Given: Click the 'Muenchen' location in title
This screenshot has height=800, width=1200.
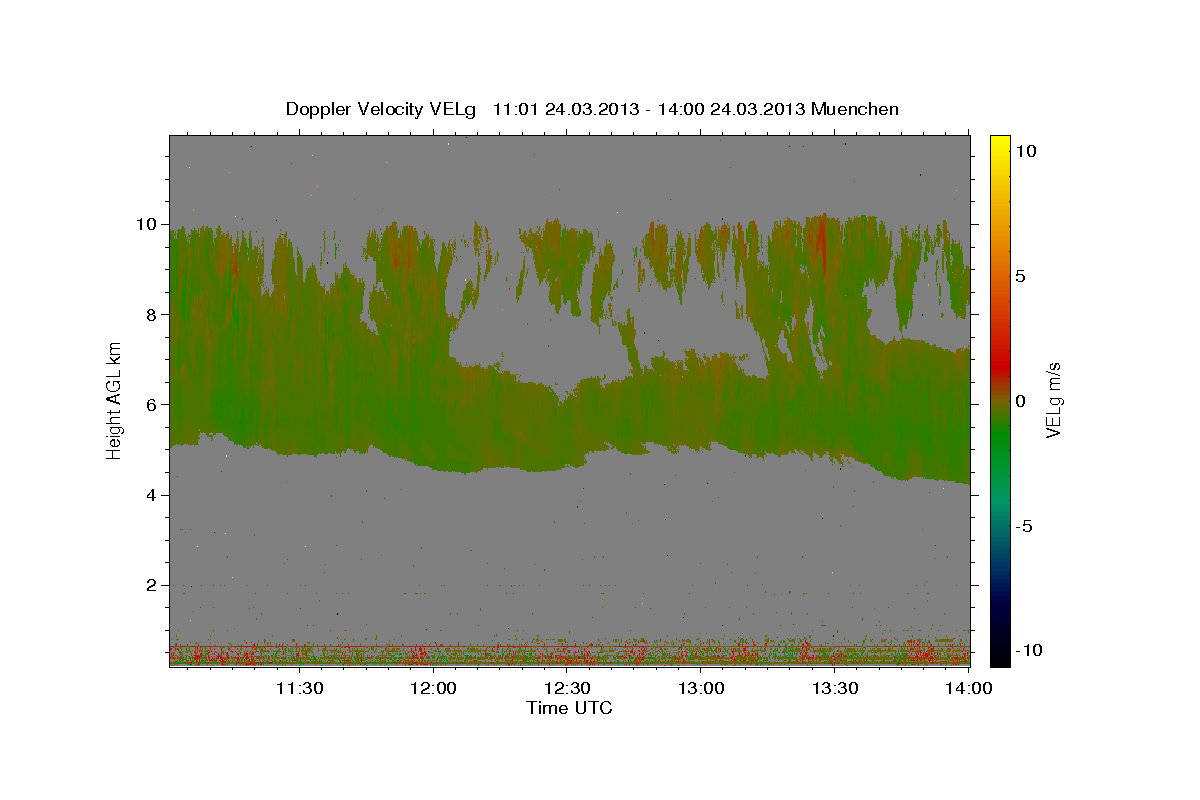Looking at the screenshot, I should tap(854, 109).
